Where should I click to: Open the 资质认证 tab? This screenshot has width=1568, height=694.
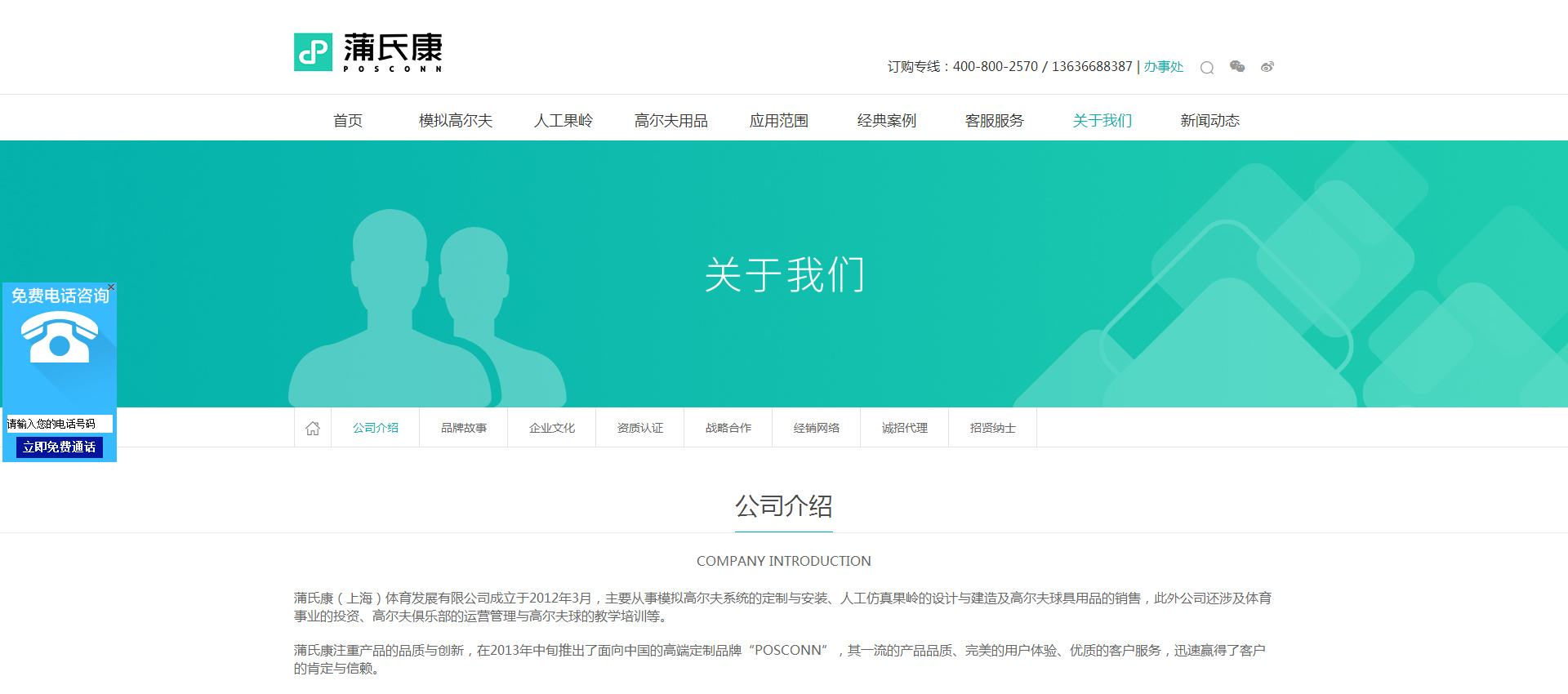[640, 428]
